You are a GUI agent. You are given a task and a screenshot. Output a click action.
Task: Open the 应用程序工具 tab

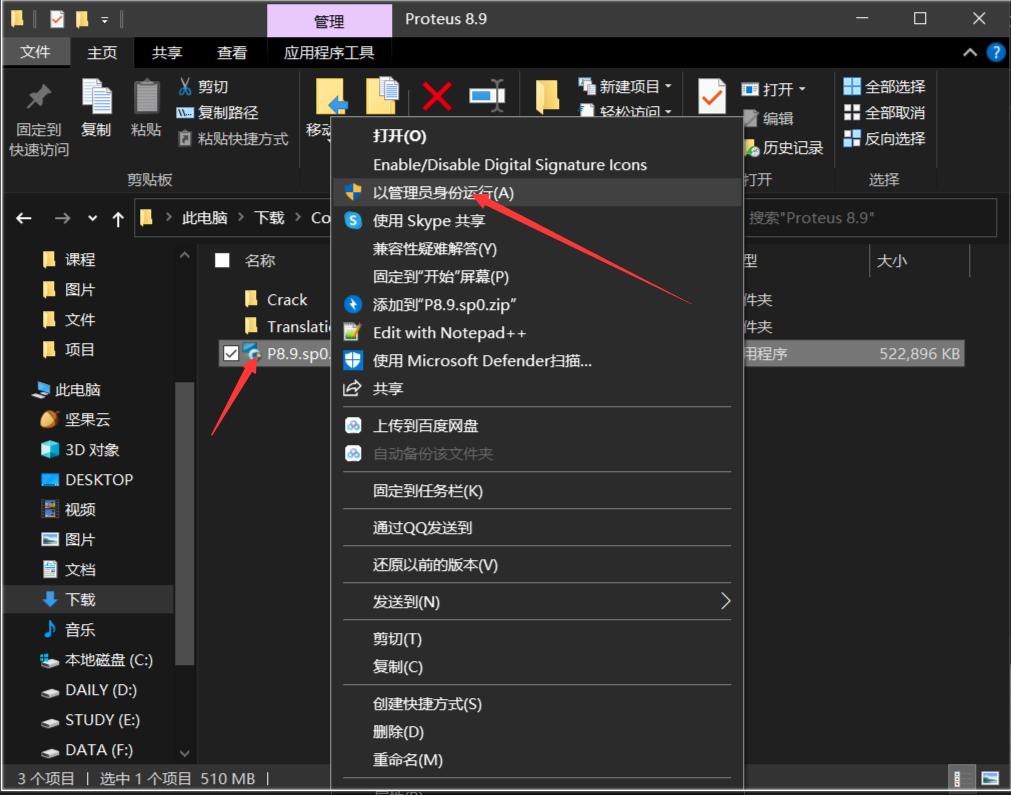[329, 53]
